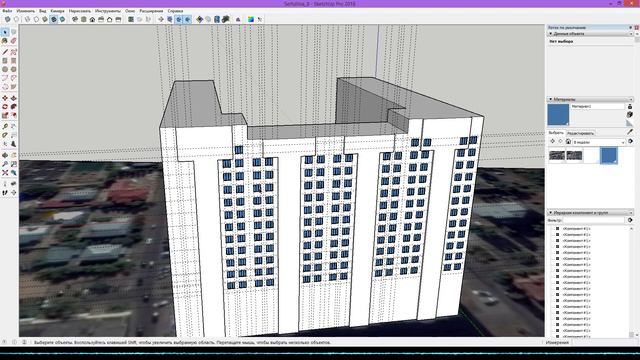Choose the Polygon drawing tool
This screenshot has height=360, width=640.
tap(13, 69)
